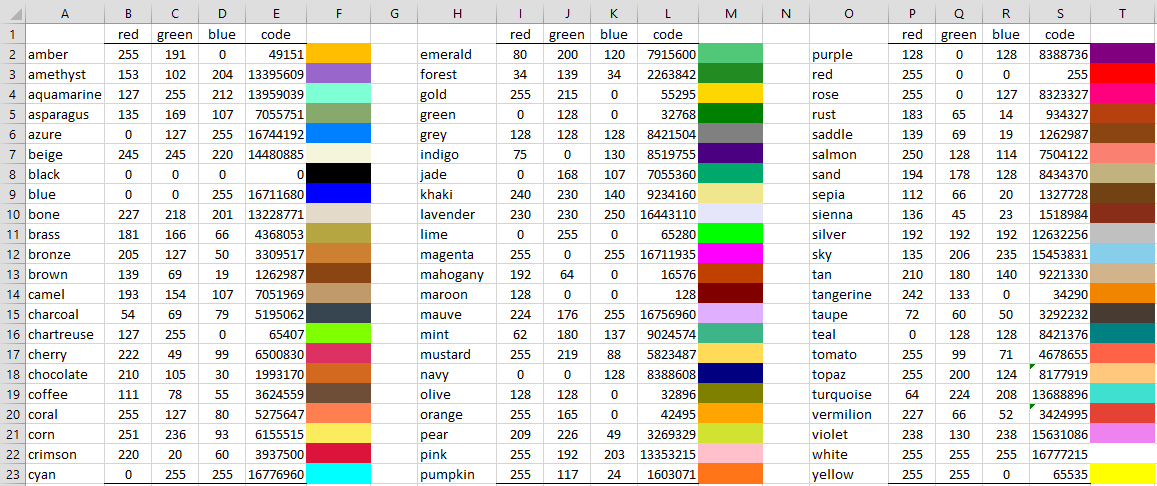Viewport: 1157px width, 486px height.
Task: Select the 'chartreuse' name cell
Action: click(x=65, y=334)
